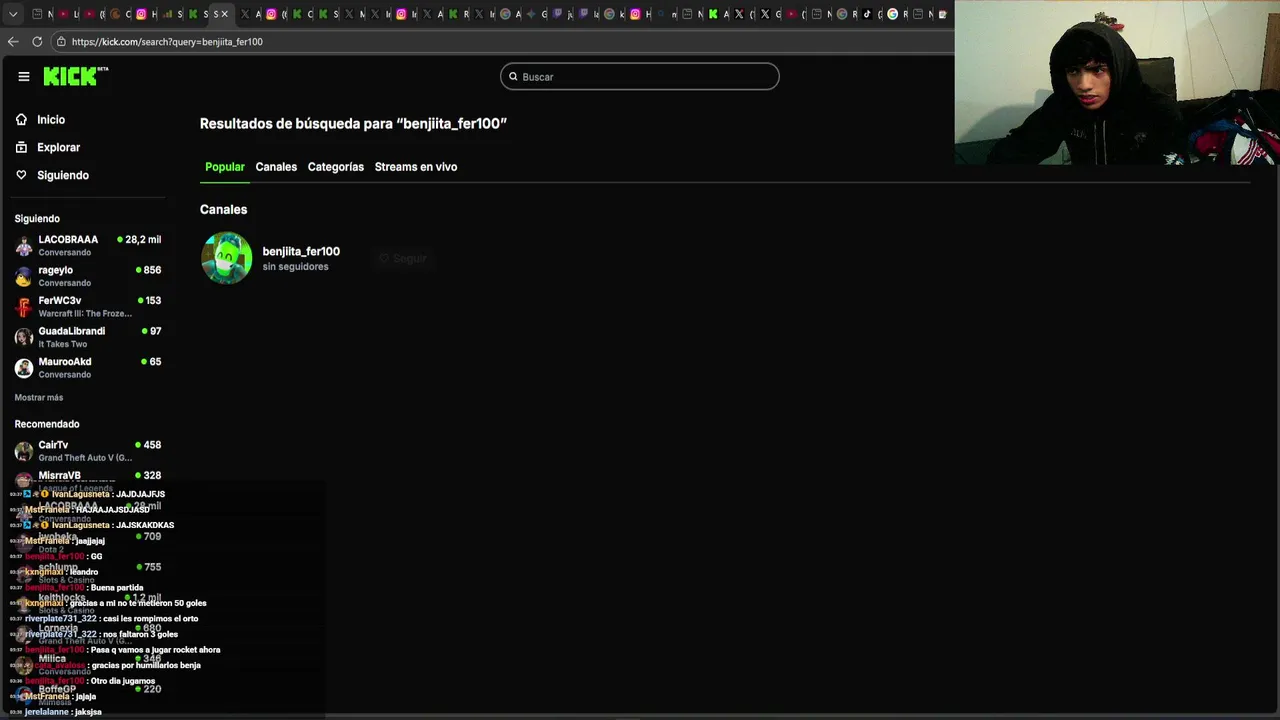
Task: Open GuadaLibrandi channel name
Action: 72,331
